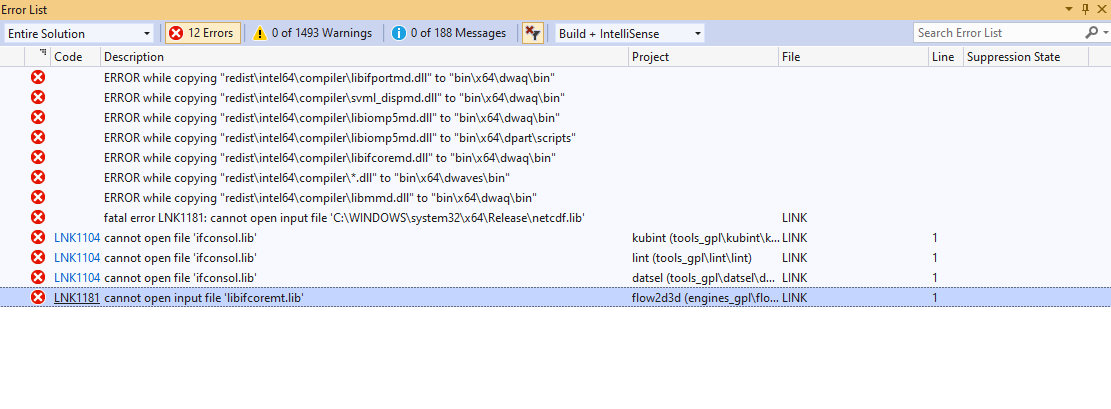Toggle the Messages filter button

click(x=449, y=33)
